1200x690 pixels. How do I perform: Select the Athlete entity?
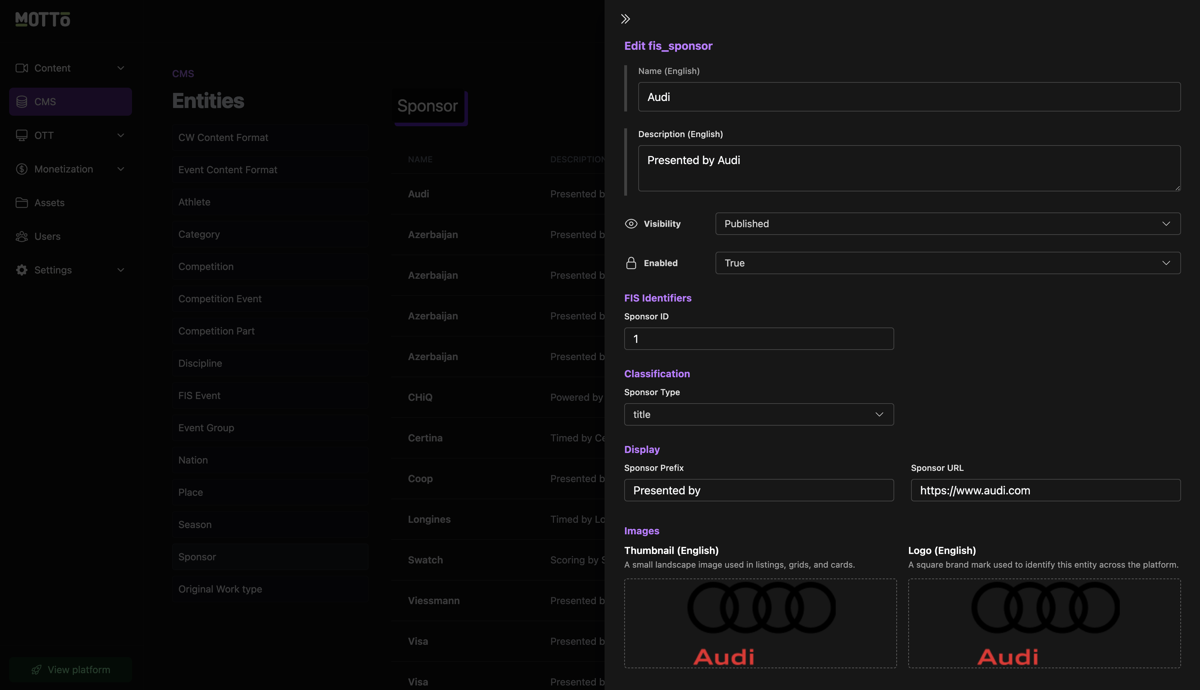click(270, 202)
